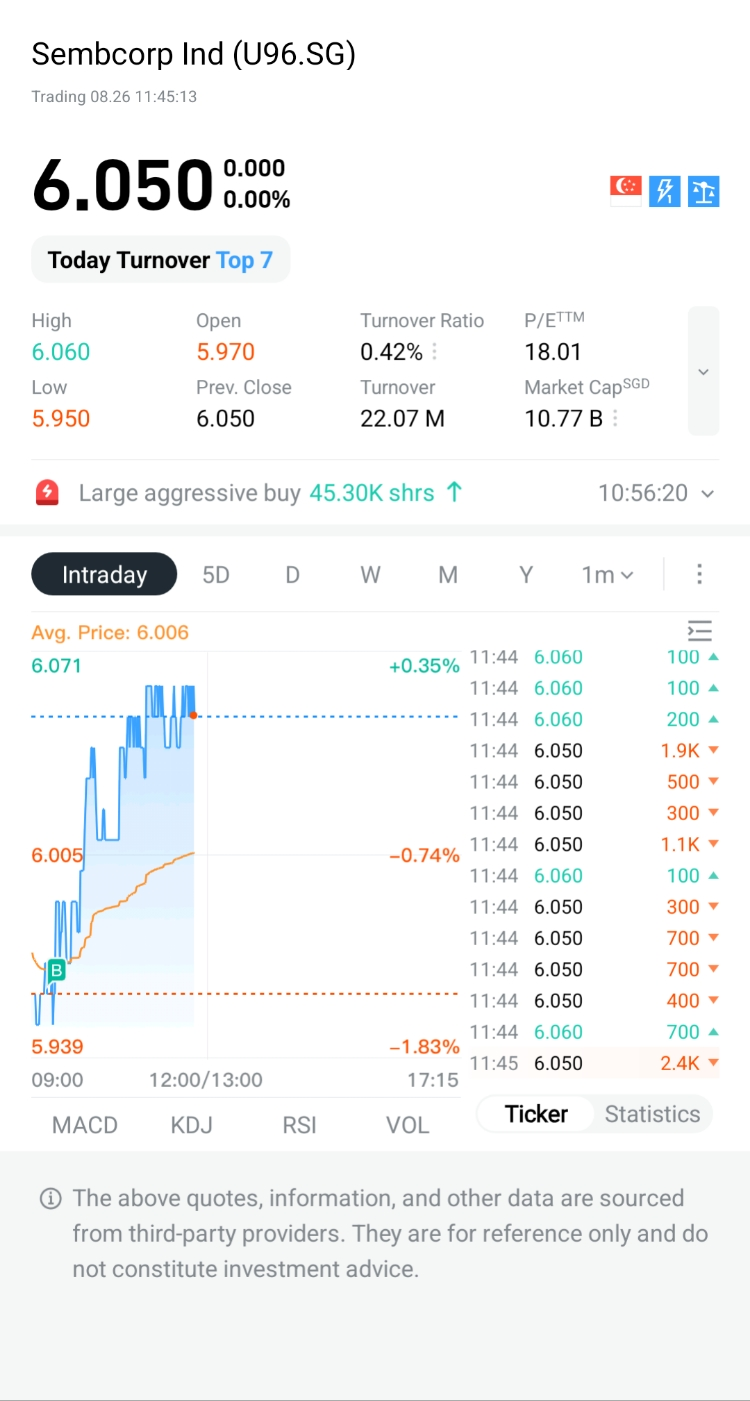750x1401 pixels.
Task: Tap the Large aggressive buy alert text
Action: pyautogui.click(x=189, y=493)
